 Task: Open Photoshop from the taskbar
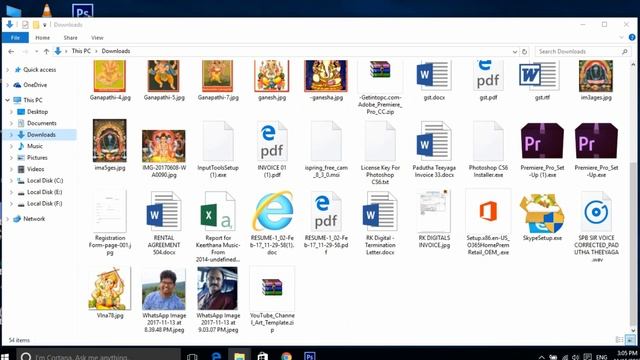(x=309, y=356)
